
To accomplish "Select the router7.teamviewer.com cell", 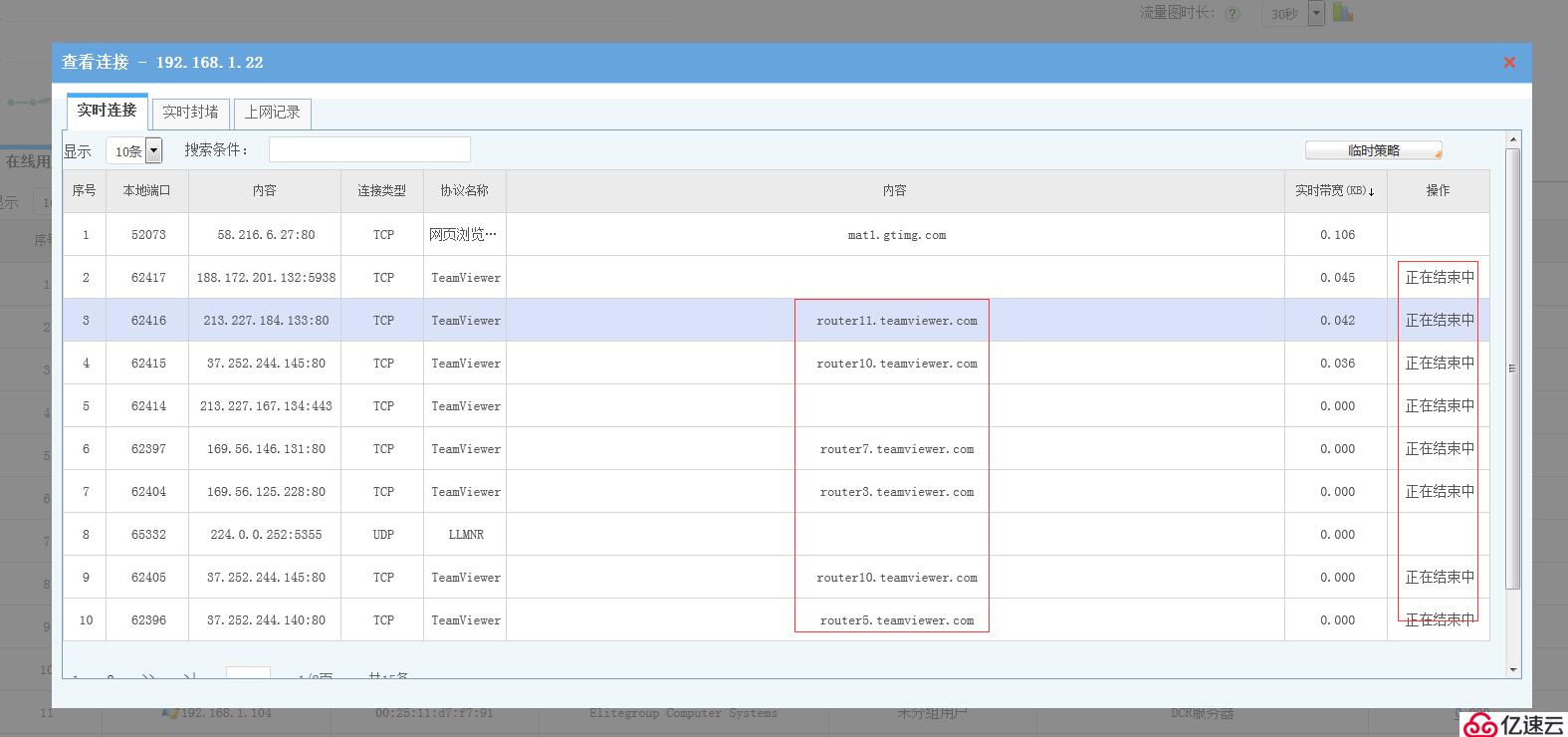I will [x=897, y=449].
